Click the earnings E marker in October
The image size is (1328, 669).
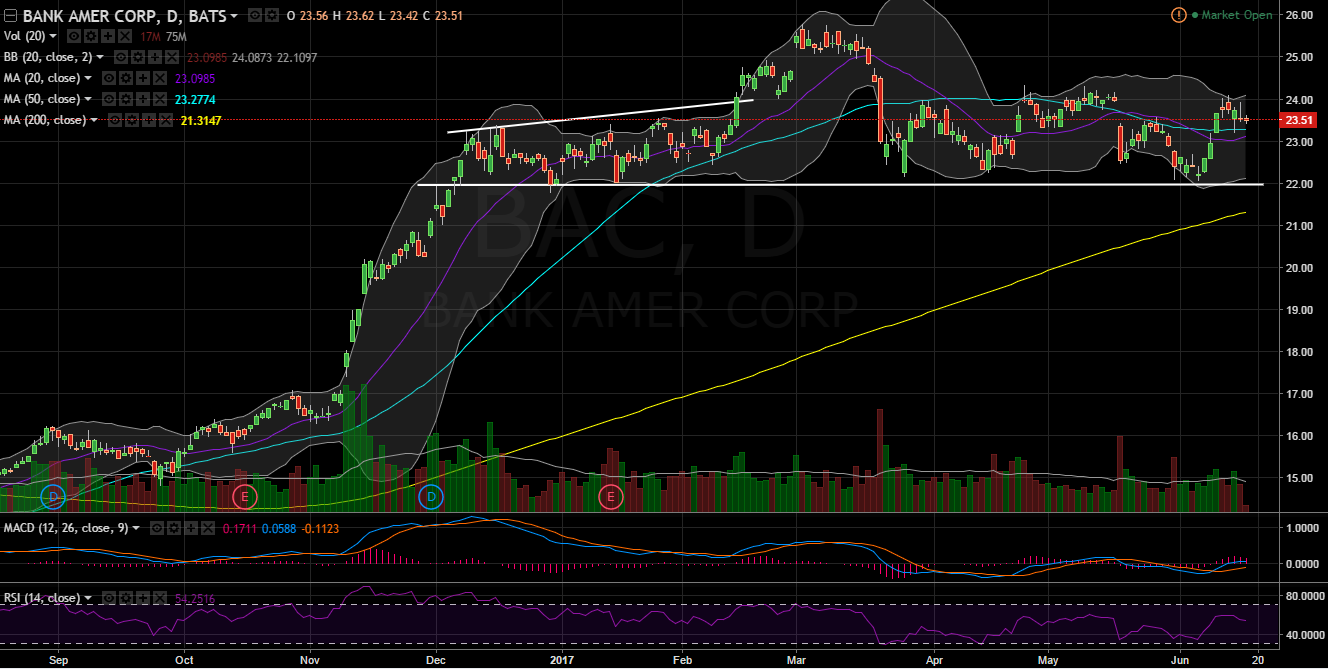243,496
